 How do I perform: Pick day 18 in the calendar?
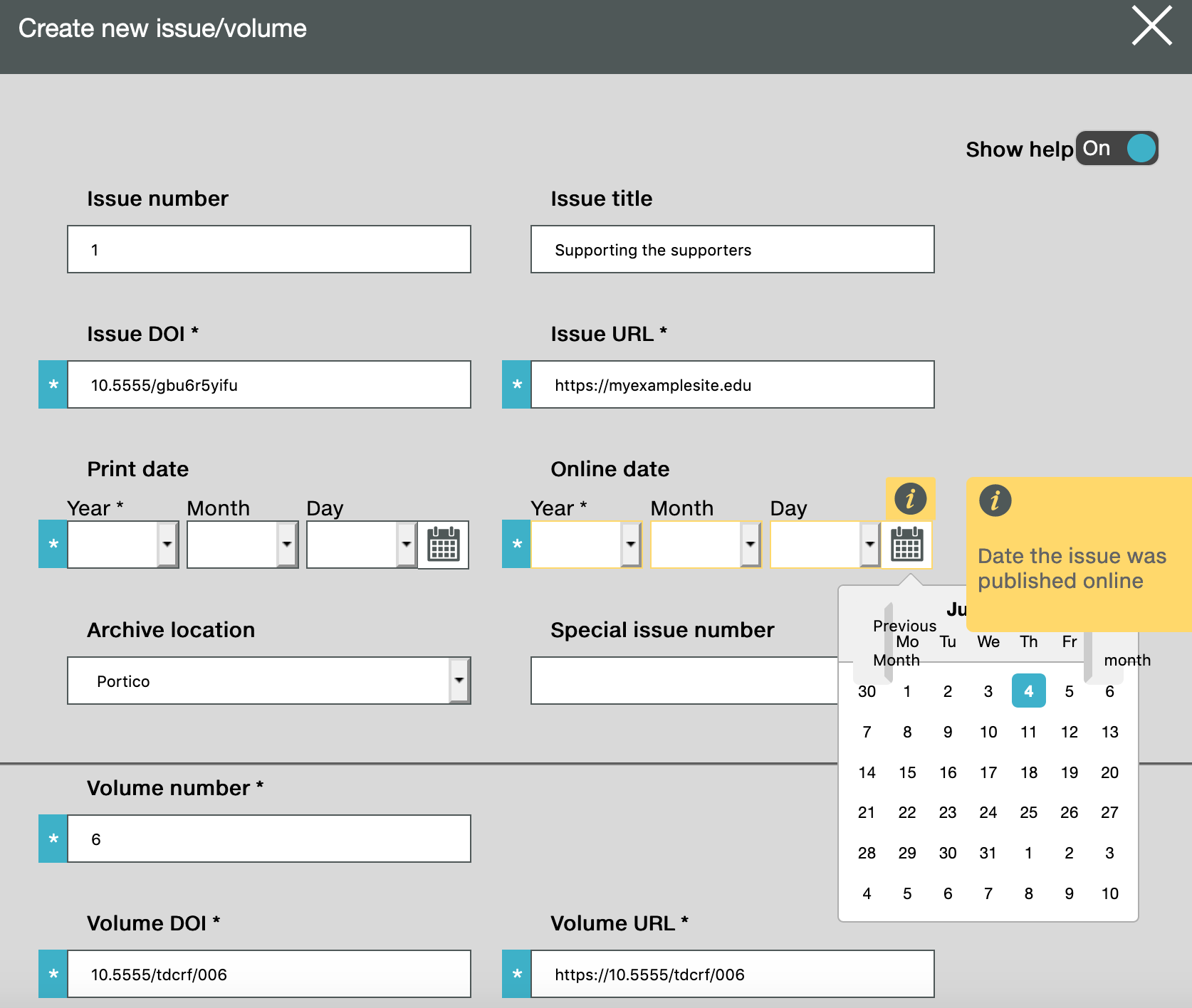pyautogui.click(x=1028, y=772)
